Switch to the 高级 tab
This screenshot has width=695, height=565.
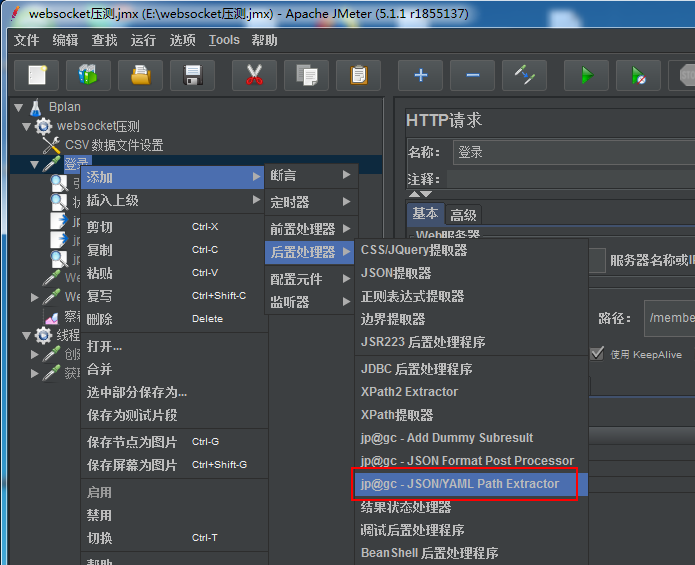coord(463,215)
